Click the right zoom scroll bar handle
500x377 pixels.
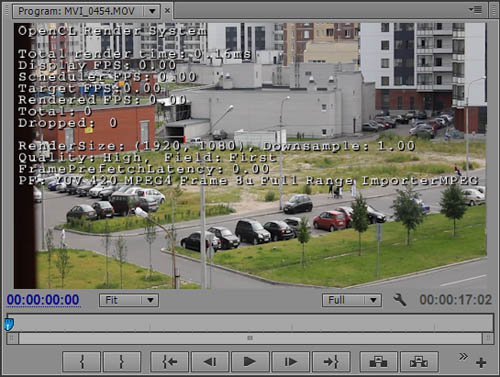pos(488,339)
